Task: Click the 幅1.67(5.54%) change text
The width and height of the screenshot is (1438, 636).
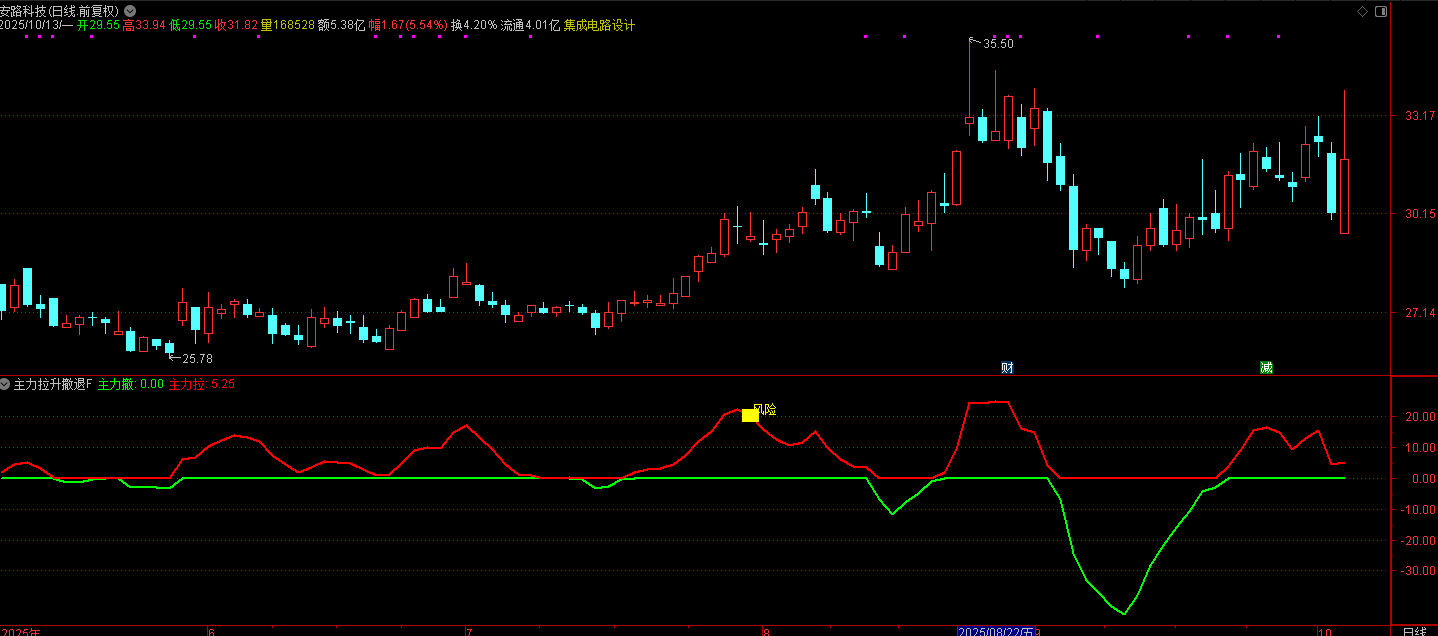Action: [x=408, y=25]
